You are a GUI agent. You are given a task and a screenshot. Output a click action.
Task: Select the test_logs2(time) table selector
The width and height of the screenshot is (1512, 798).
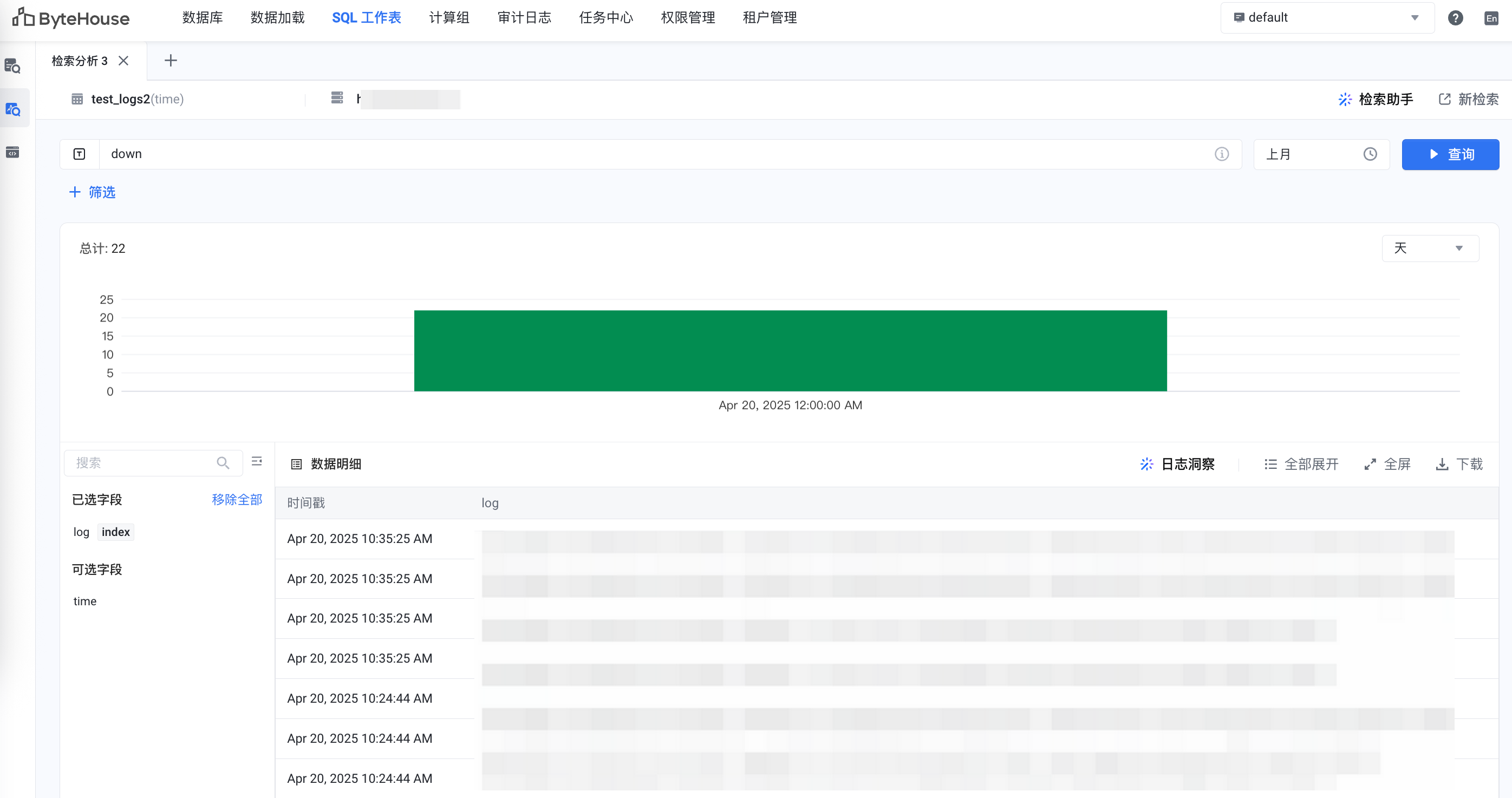pyautogui.click(x=127, y=99)
